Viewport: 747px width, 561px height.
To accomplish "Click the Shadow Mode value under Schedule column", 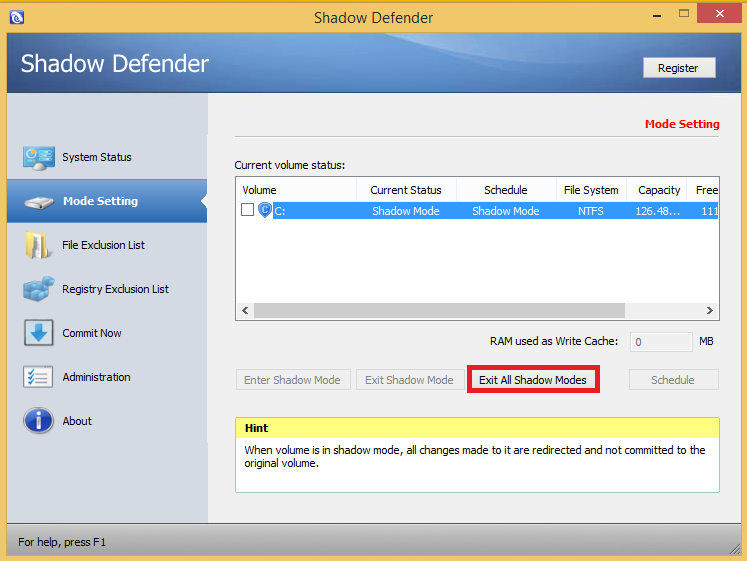I will [x=506, y=211].
